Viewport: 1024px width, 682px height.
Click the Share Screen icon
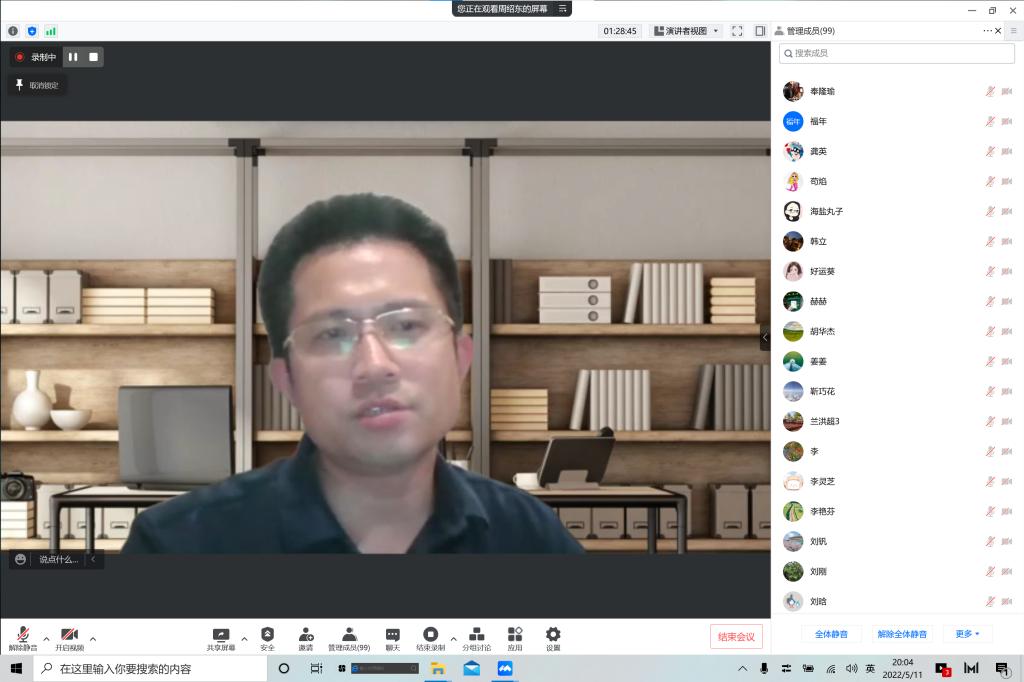pos(221,635)
